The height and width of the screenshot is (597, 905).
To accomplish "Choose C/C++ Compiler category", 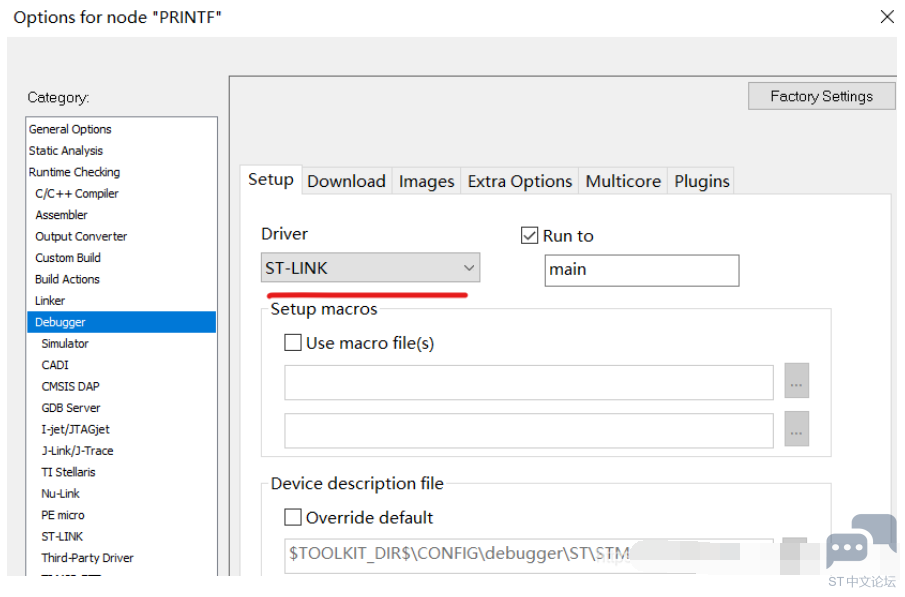I will [x=77, y=194].
